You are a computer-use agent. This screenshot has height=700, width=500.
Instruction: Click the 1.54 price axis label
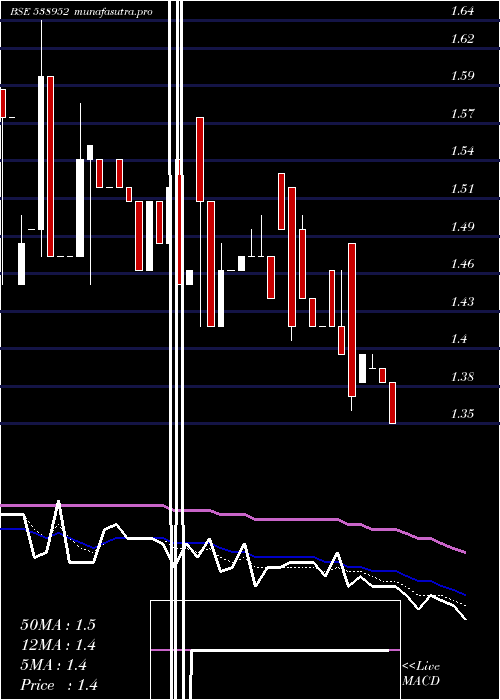click(462, 150)
